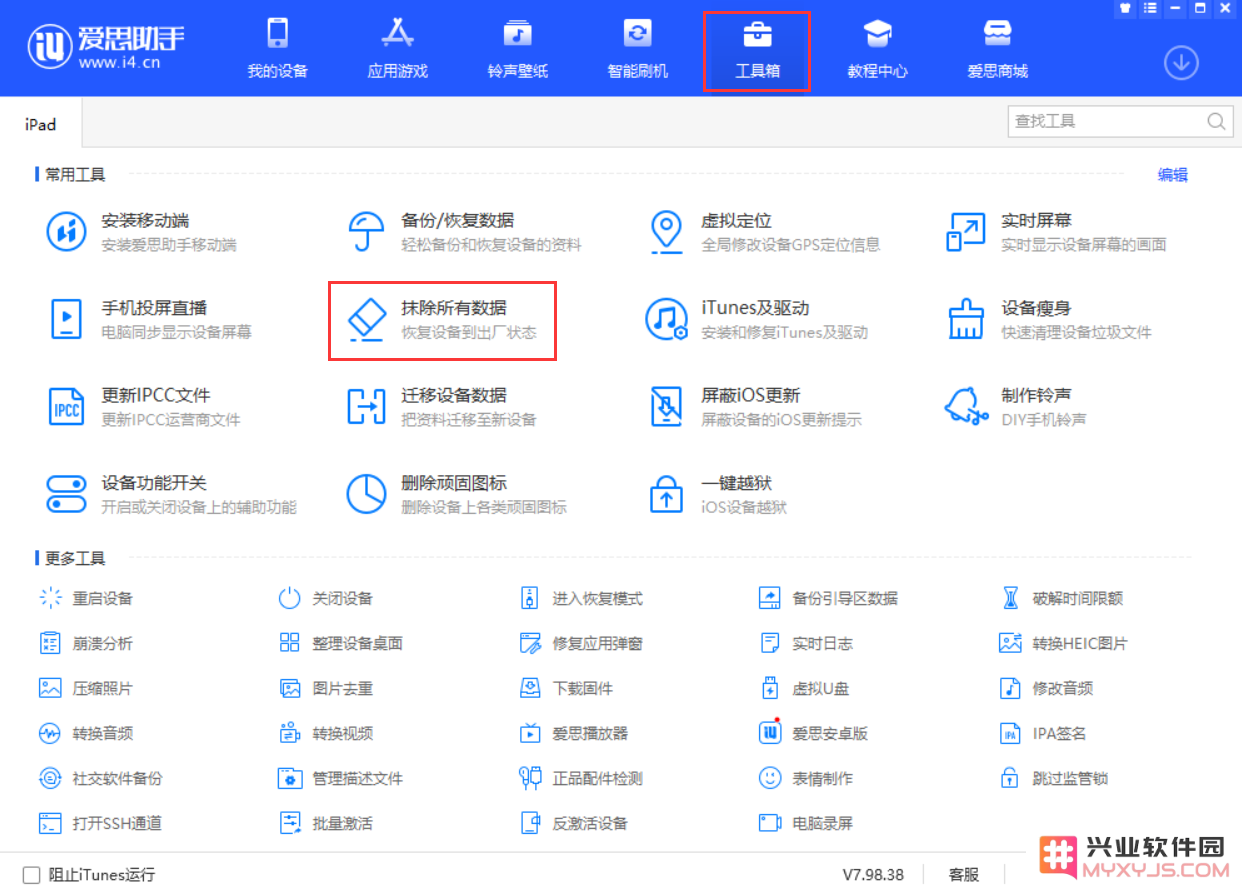Launch 批量激活 tool
Viewport: 1242px width, 894px height.
[x=326, y=823]
